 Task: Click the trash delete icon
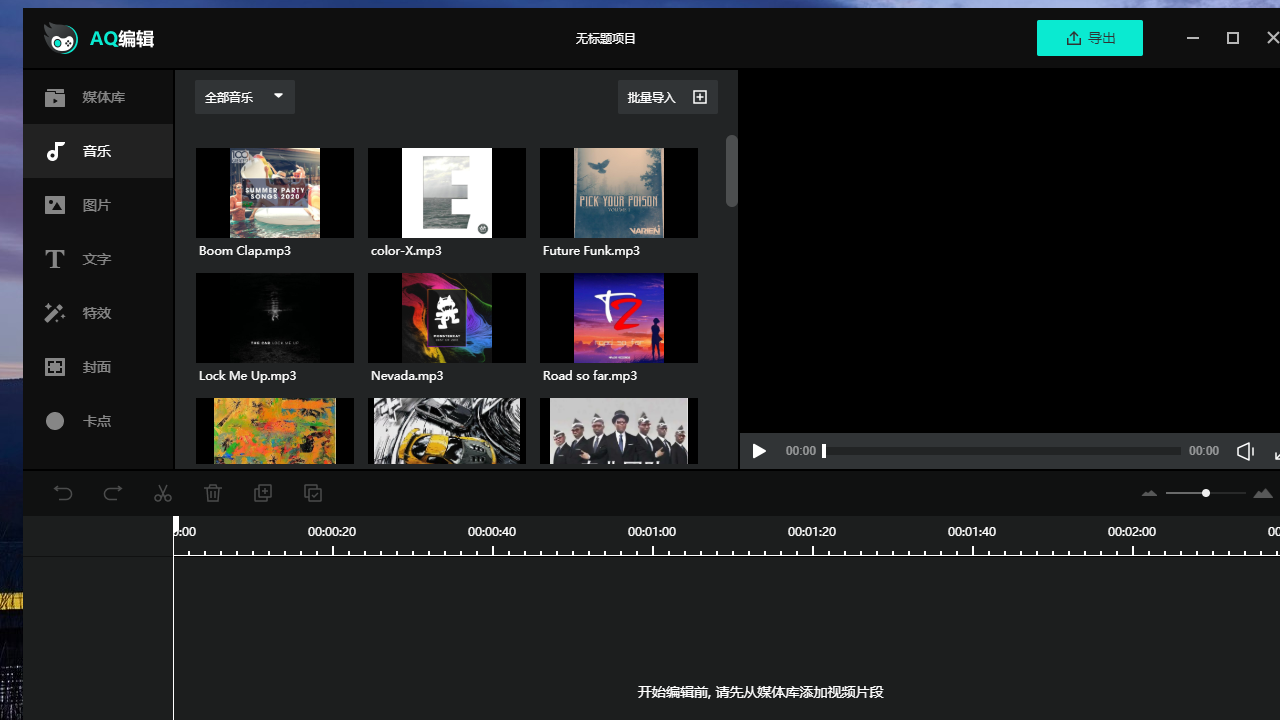pos(213,493)
